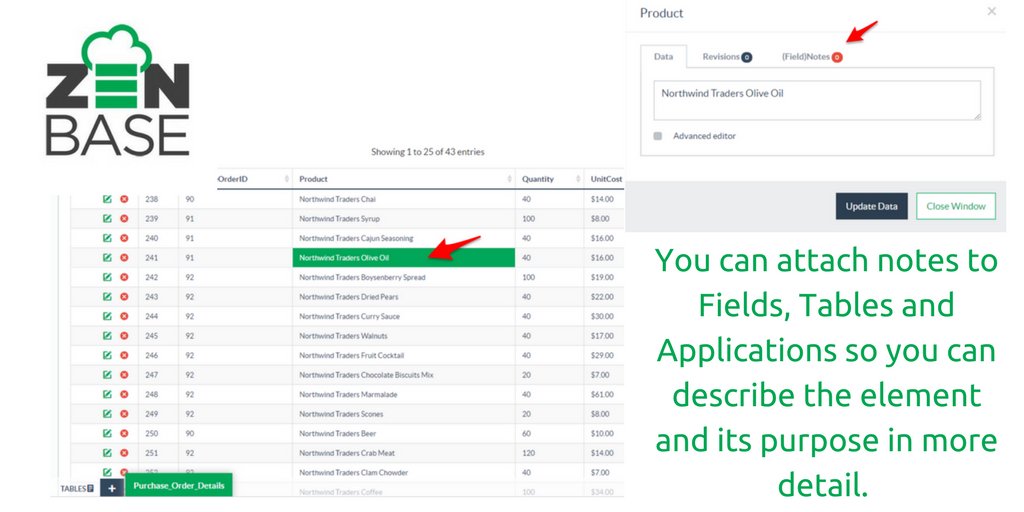Select the Northwind Traders Marmalade cell
1024x512 pixels.
(404, 394)
